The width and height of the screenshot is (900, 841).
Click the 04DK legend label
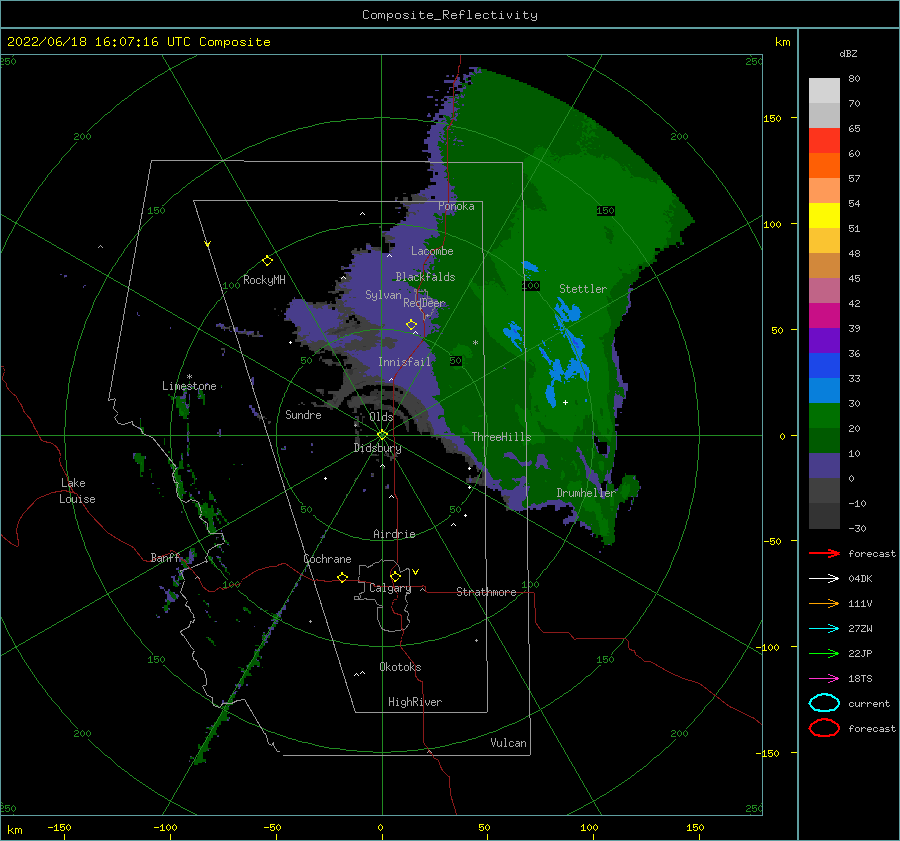coord(860,579)
